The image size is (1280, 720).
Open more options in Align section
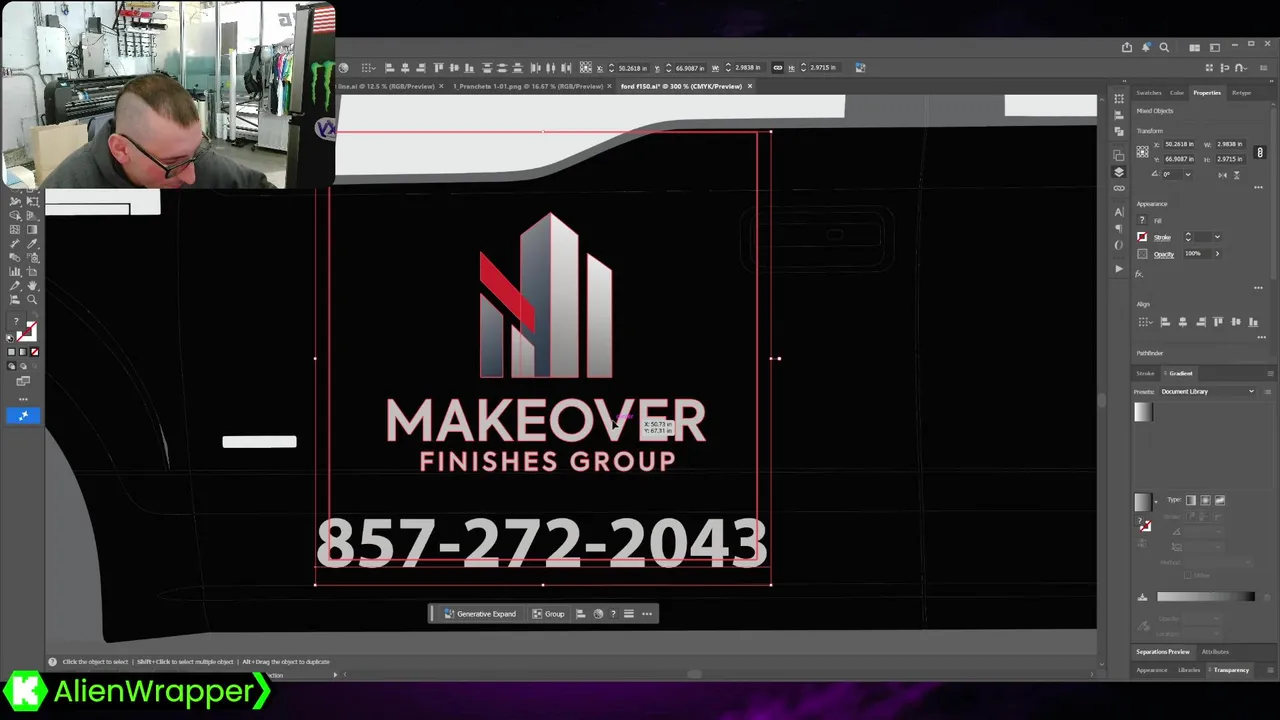(x=1261, y=337)
